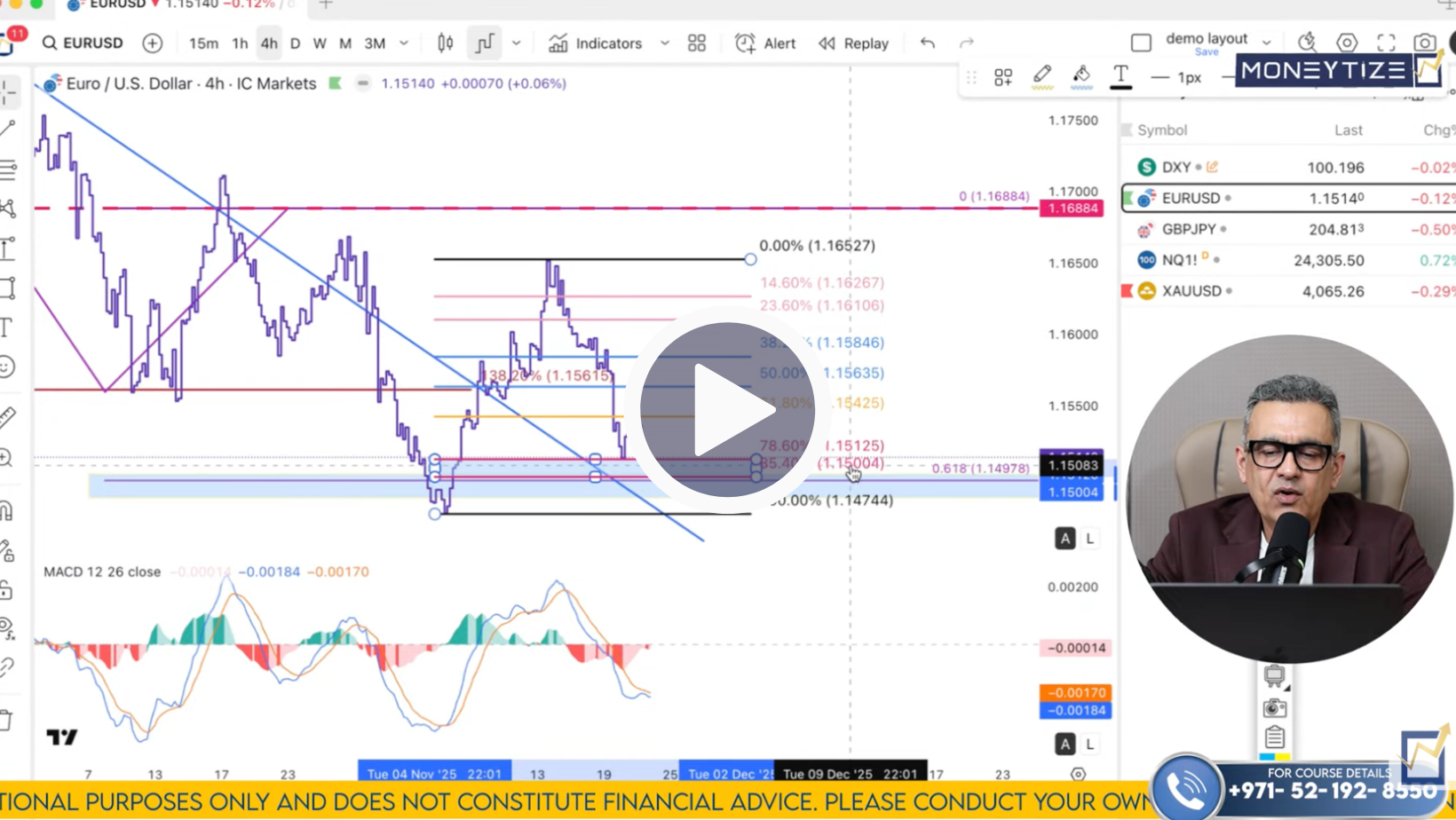Open the XABCD pattern tool
The height and width of the screenshot is (820, 1456).
pyautogui.click(x=9, y=209)
